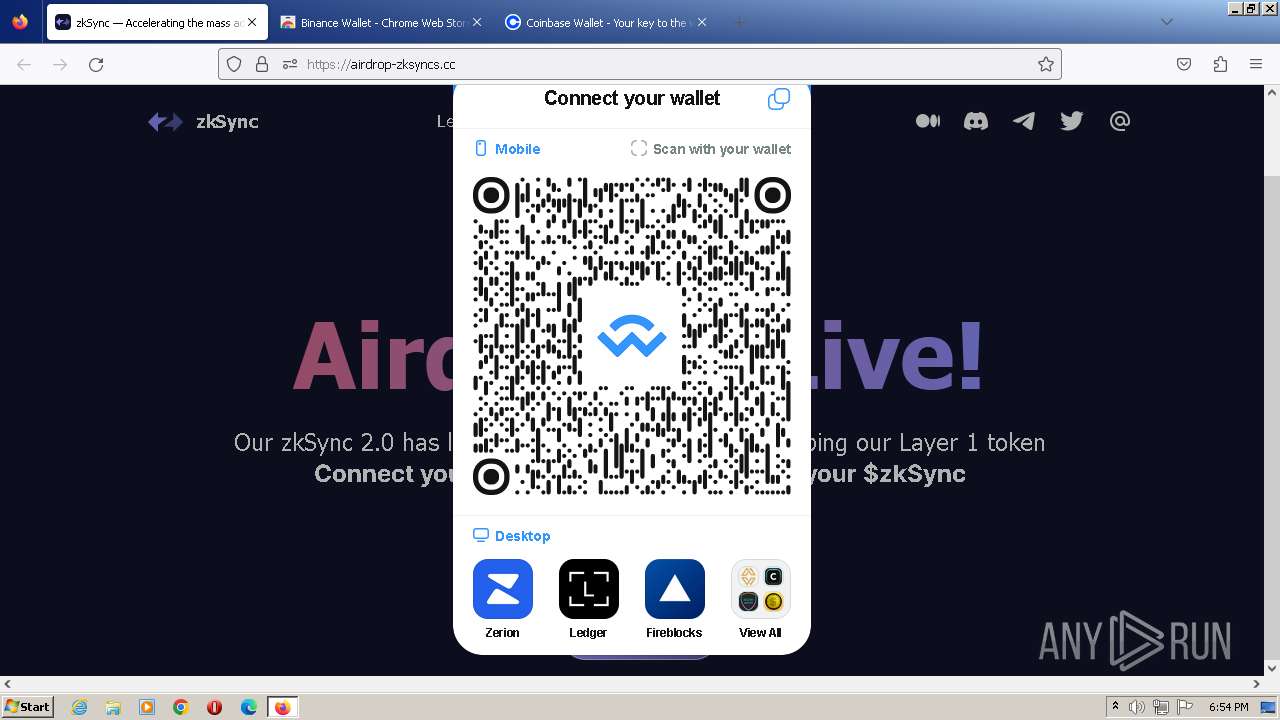Launch Microsoft Edge from taskbar
Viewport: 1280px width, 720px height.
pos(249,707)
